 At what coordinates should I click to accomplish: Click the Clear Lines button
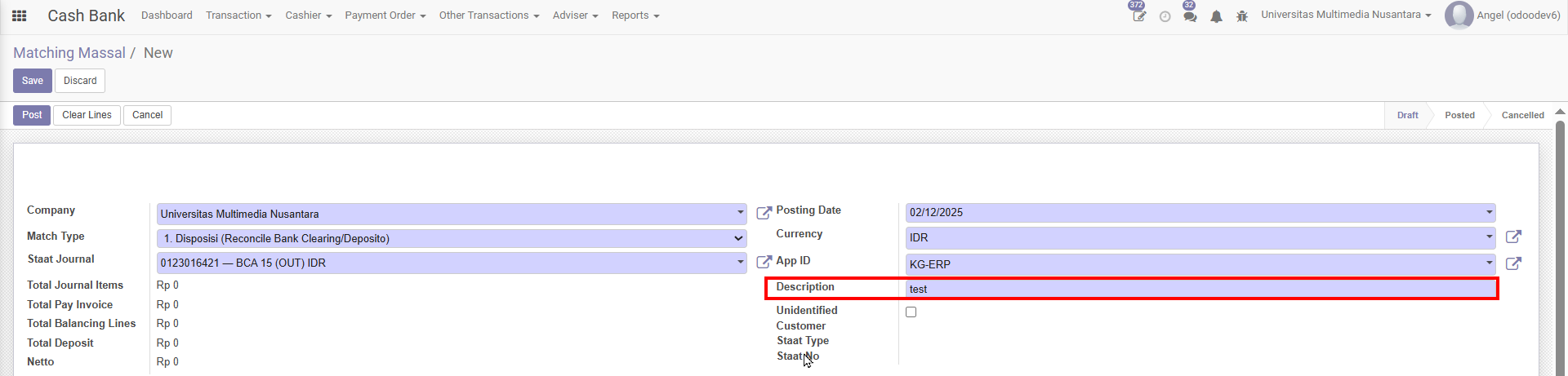(x=87, y=115)
